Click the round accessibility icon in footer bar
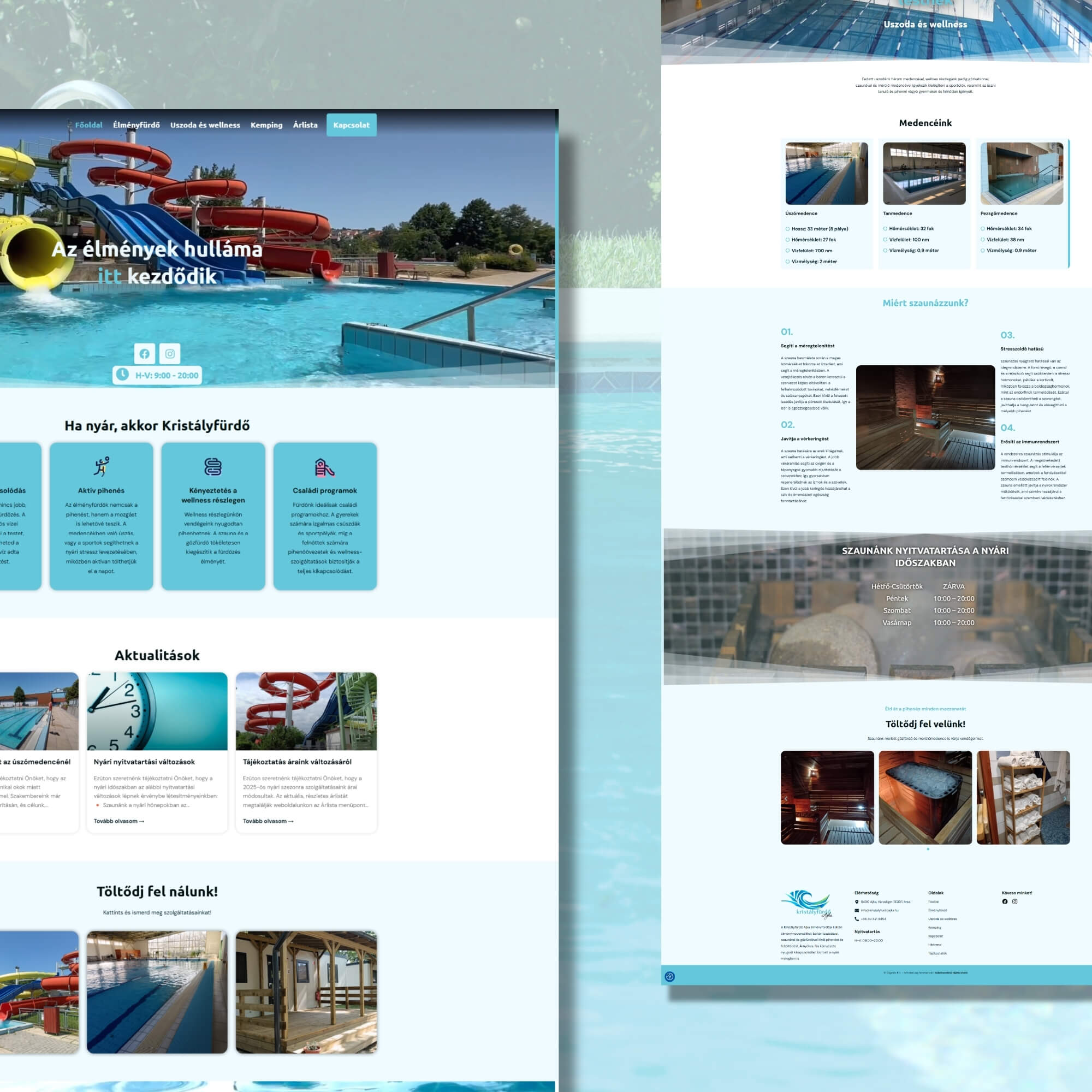Screen dimensions: 1092x1092 pyautogui.click(x=670, y=977)
